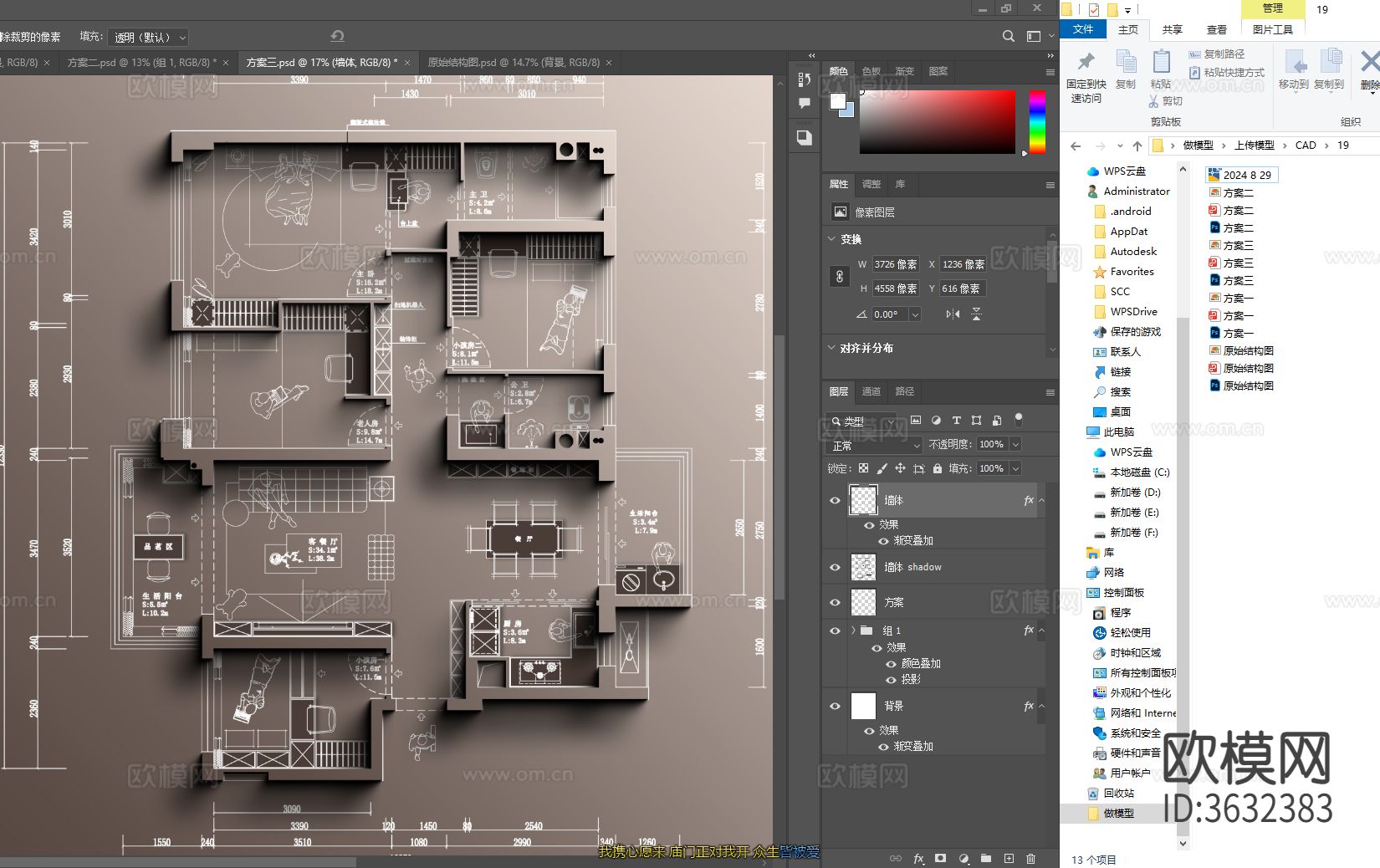Hide the 背景 layer eye icon

[835, 706]
